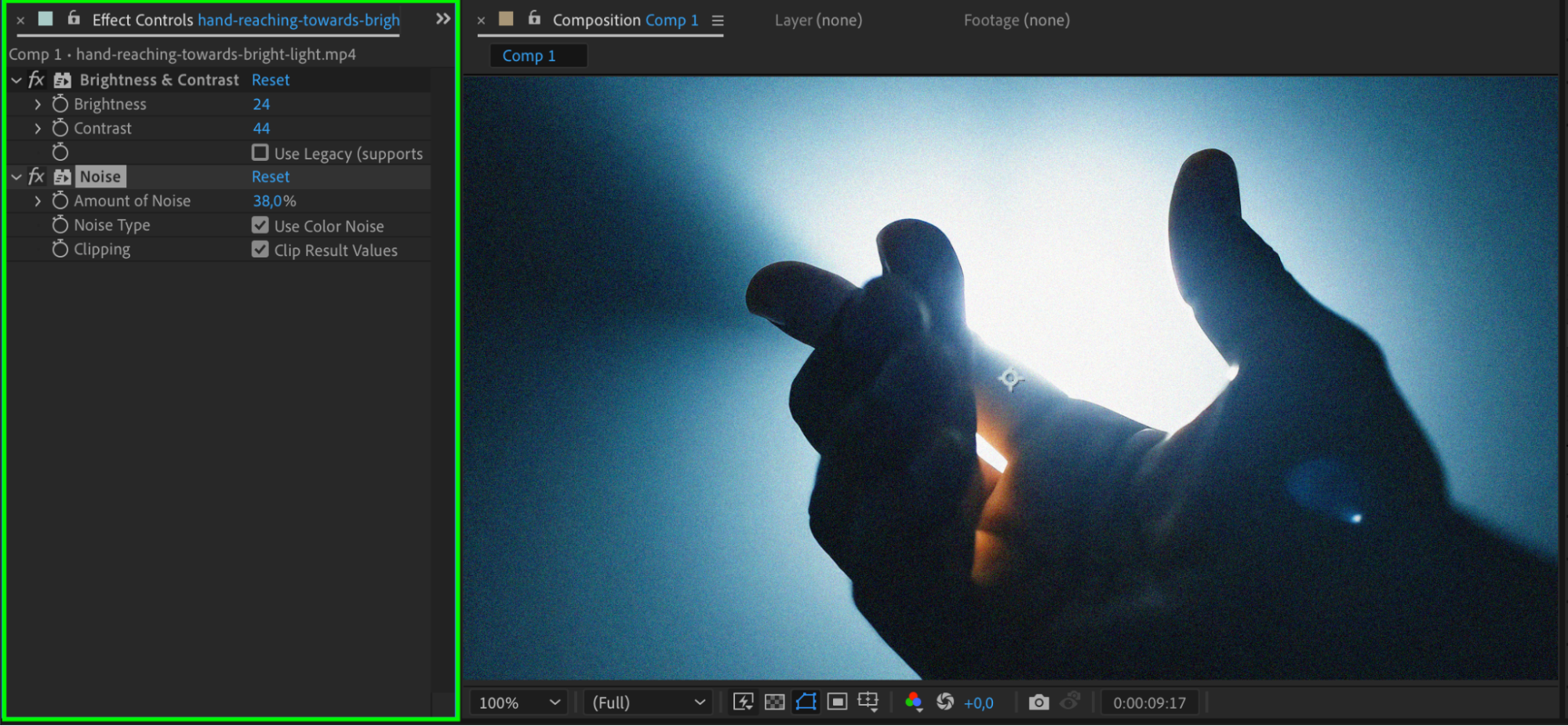The image size is (1568, 726).
Task: Click the Contrast value 44
Action: 261,128
